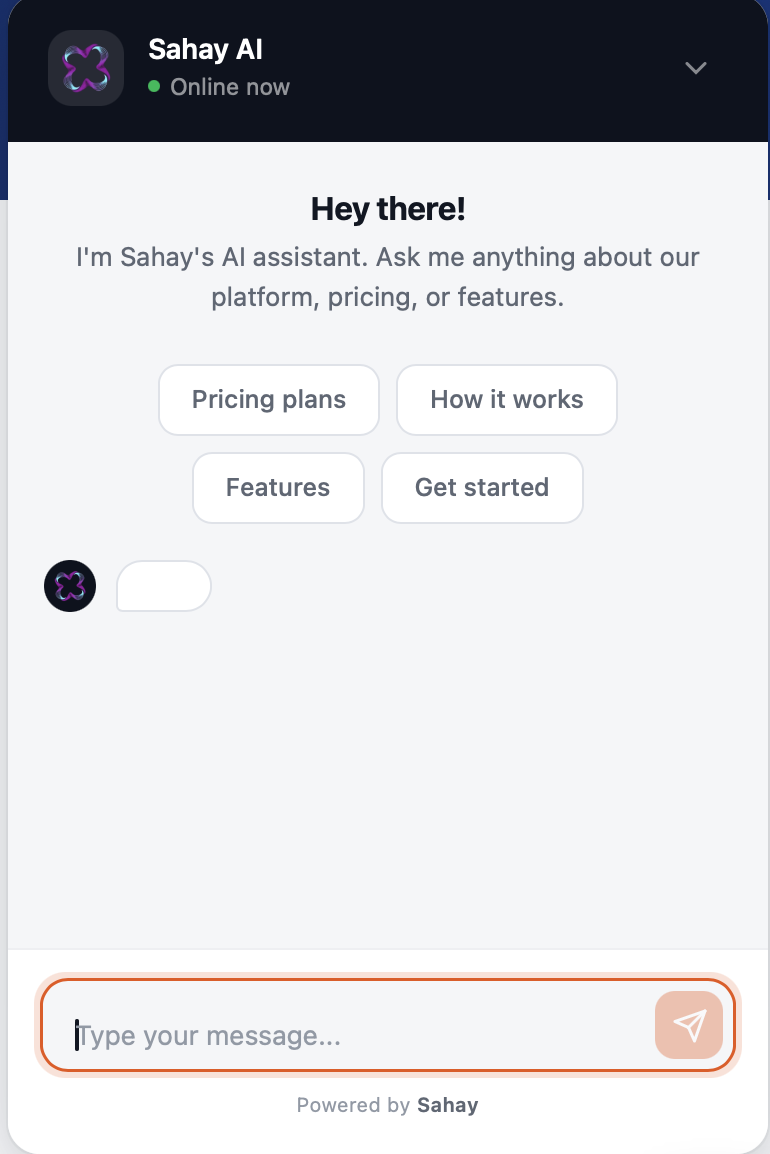Choose the How it works suggestion
Image resolution: width=770 pixels, height=1154 pixels.
[506, 399]
